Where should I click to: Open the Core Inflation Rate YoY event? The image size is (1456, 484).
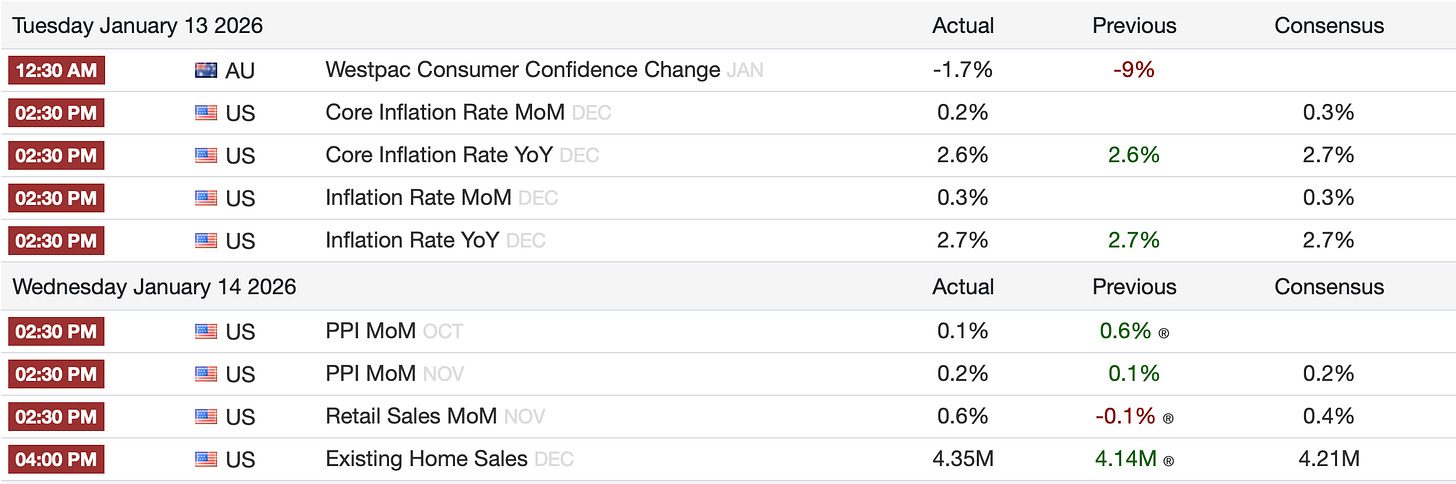(x=440, y=155)
